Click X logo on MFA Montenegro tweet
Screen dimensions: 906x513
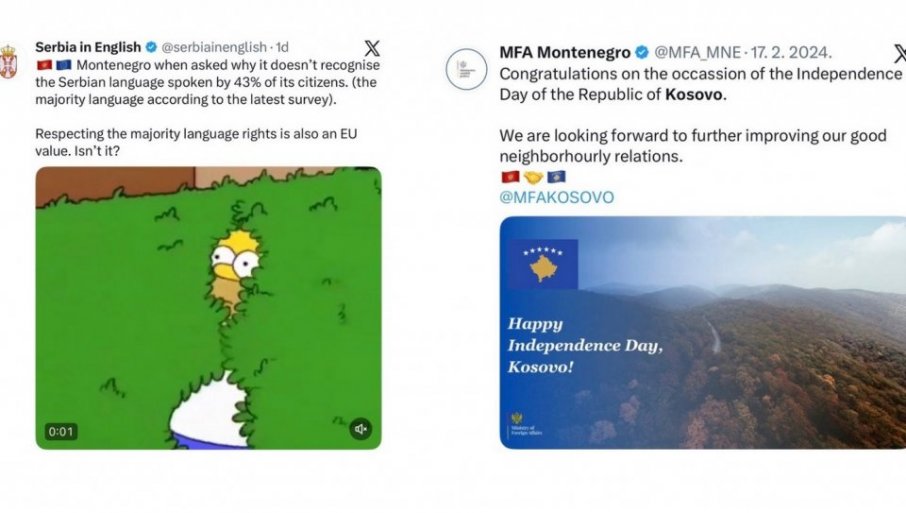click(899, 54)
